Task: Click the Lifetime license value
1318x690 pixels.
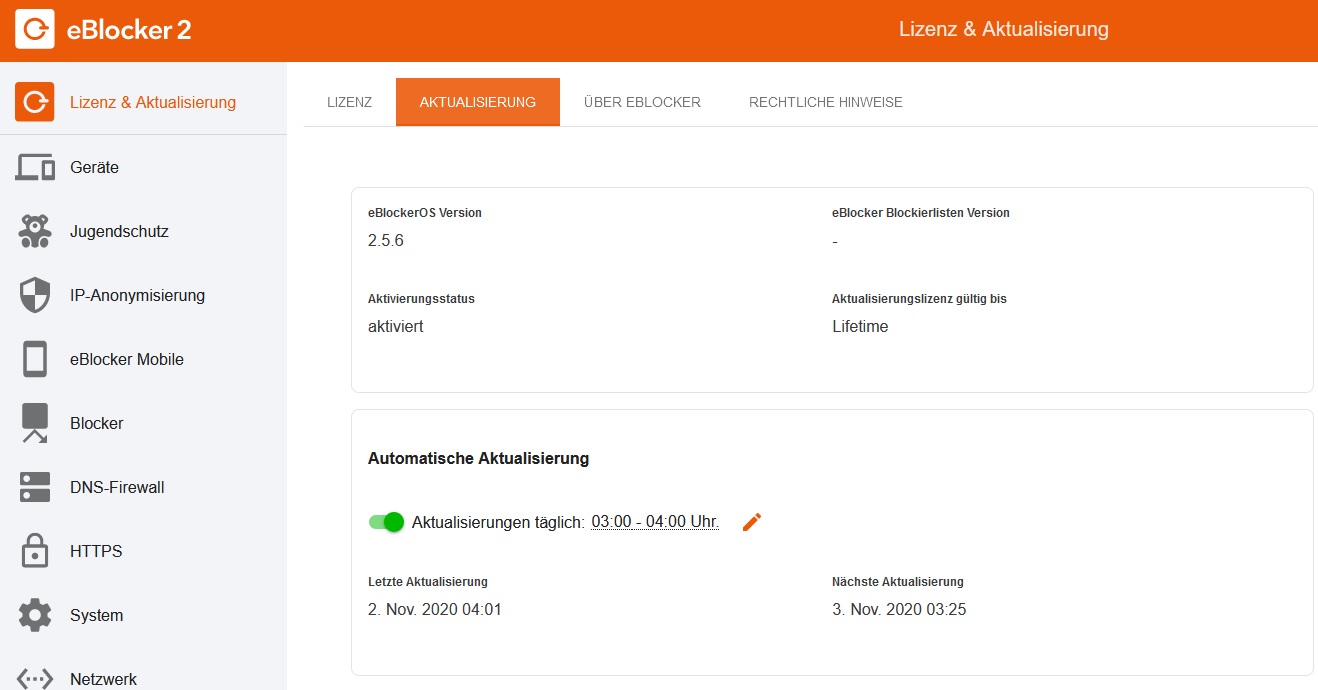Action: [860, 327]
